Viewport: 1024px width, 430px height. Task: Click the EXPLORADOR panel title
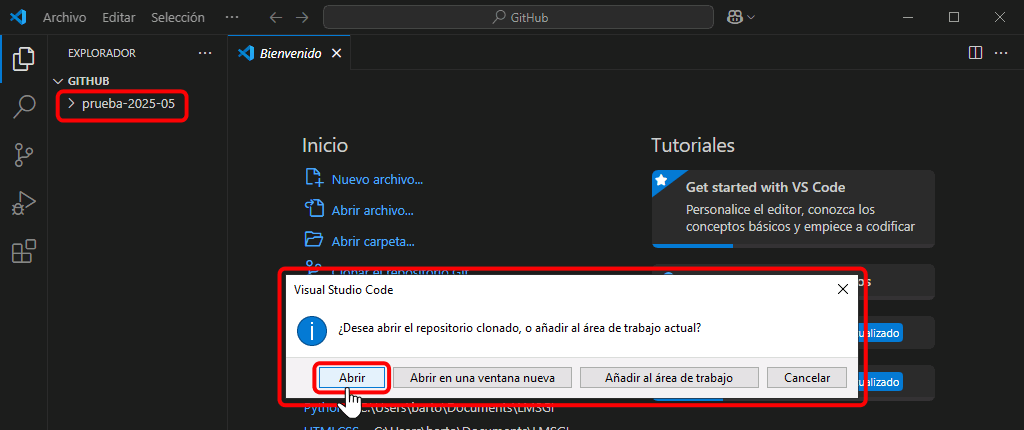pyautogui.click(x=102, y=53)
